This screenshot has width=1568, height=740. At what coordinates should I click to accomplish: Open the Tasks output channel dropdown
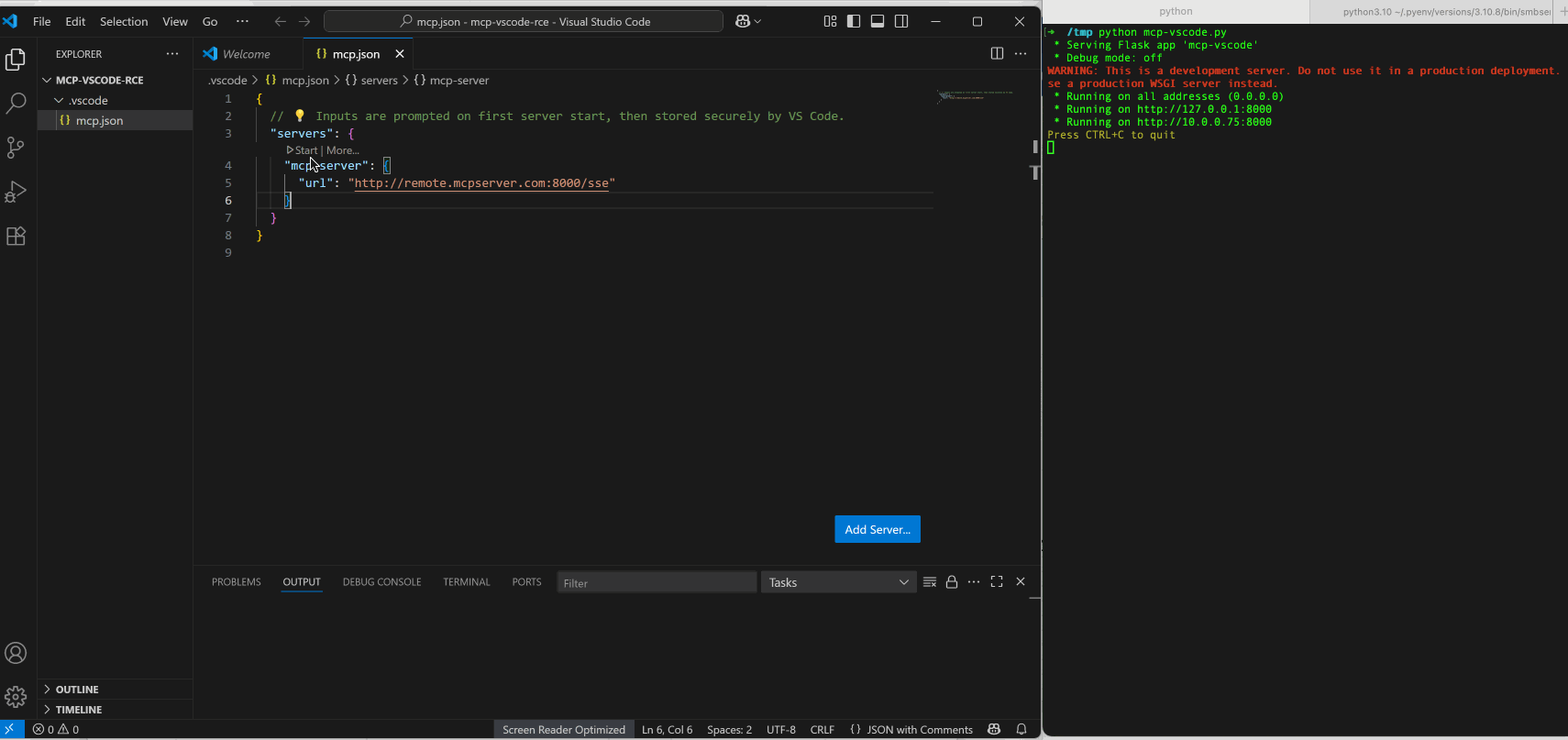tap(838, 582)
